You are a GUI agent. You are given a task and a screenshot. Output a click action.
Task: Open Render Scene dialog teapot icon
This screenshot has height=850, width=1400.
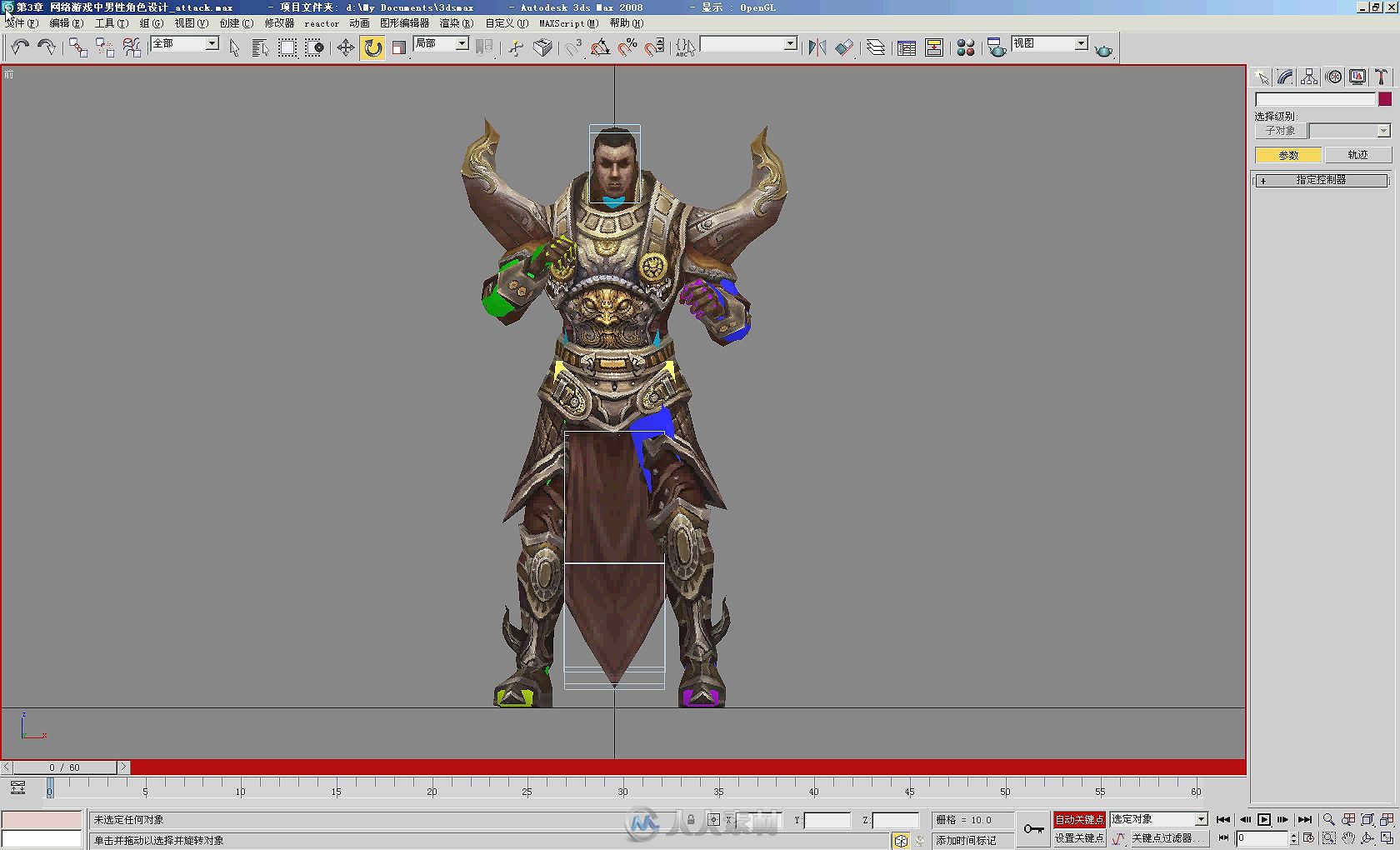996,47
